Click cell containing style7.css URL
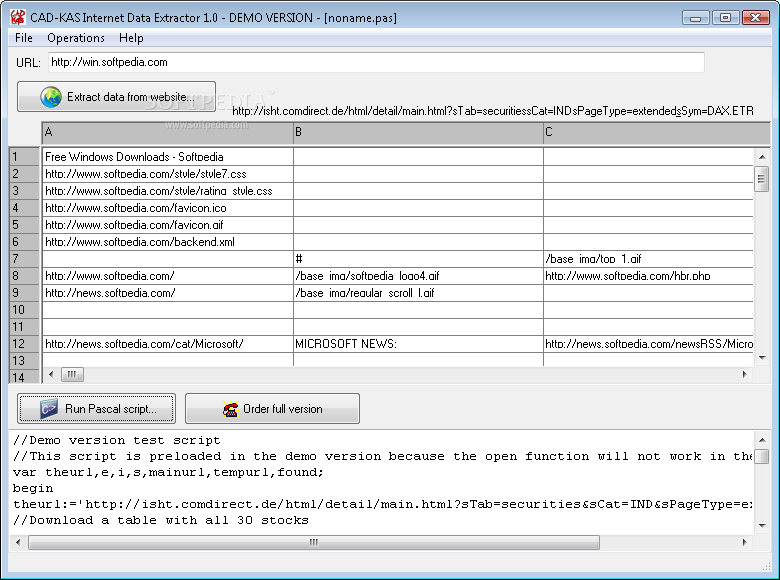This screenshot has width=780, height=580. point(168,174)
